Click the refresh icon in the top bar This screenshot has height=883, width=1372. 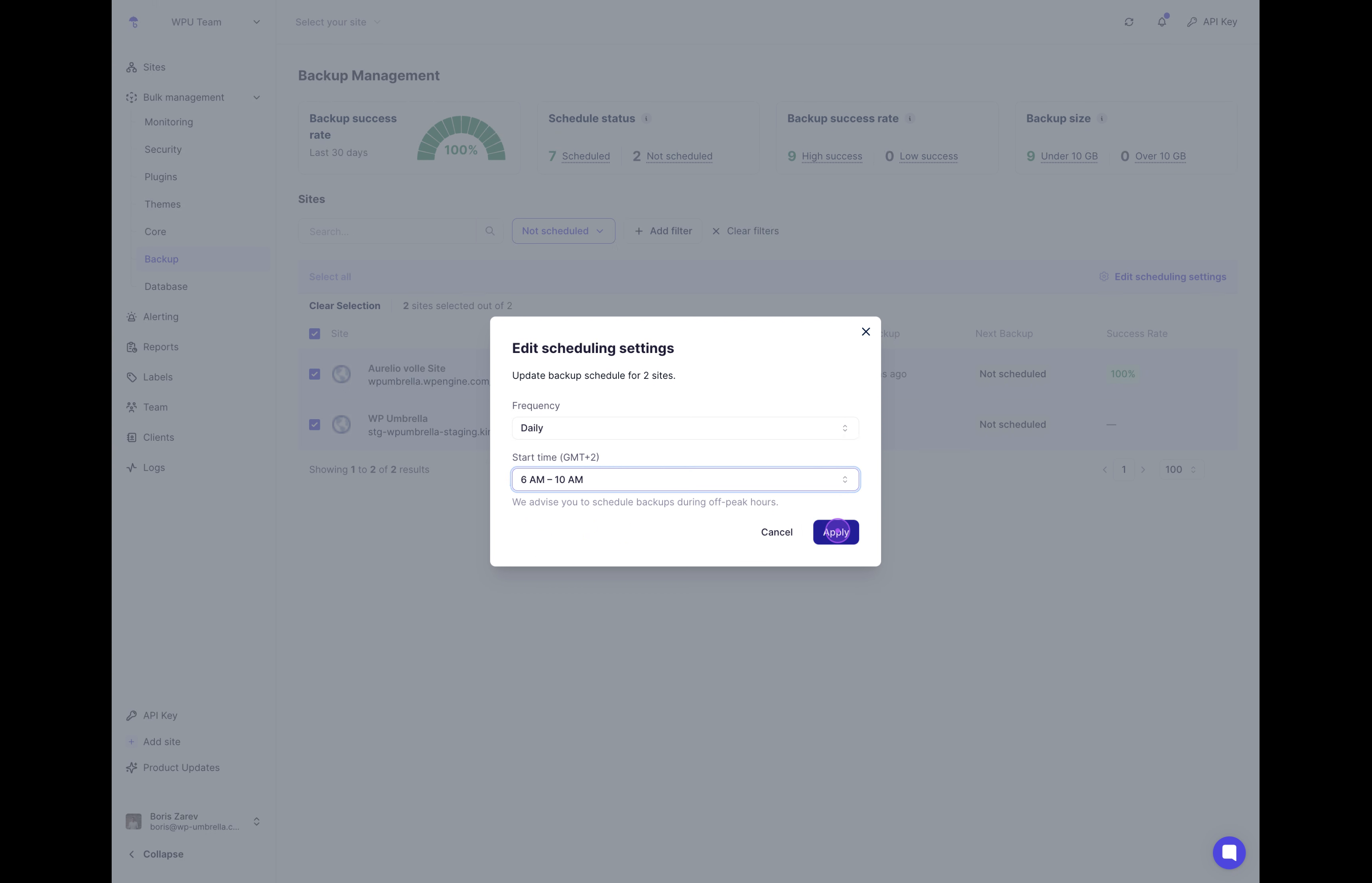coord(1128,22)
